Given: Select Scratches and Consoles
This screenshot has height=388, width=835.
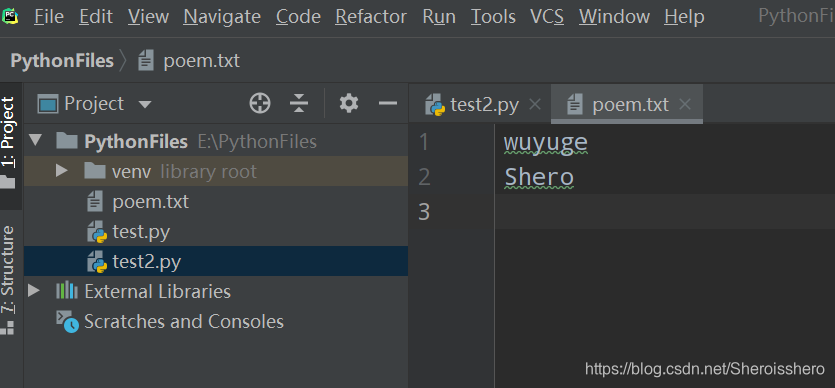Looking at the screenshot, I should click(216, 321).
